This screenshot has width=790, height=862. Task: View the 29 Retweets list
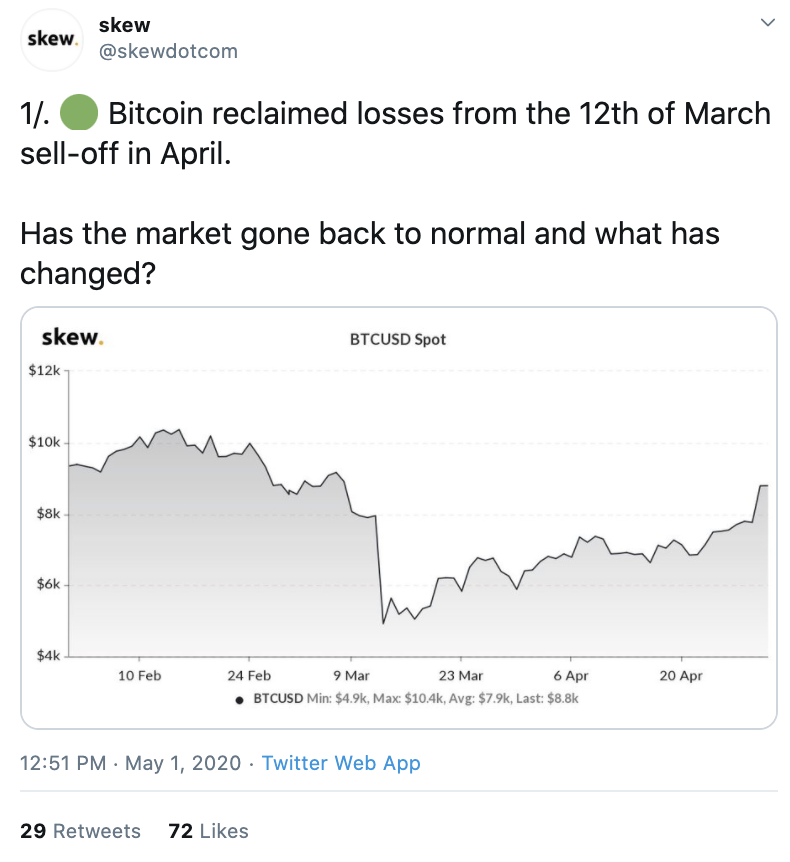click(81, 831)
